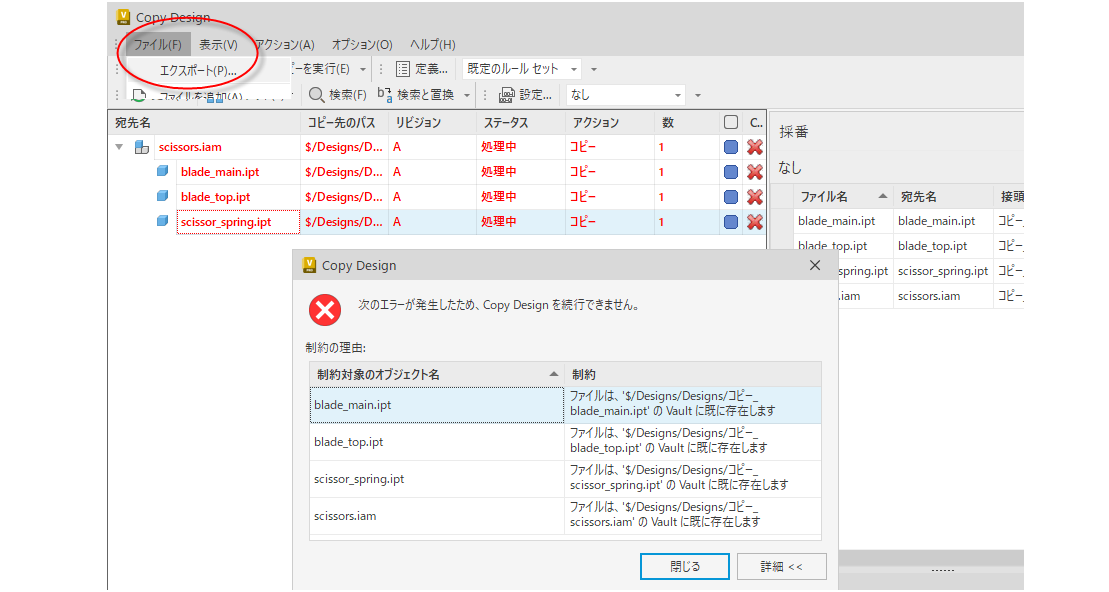
Task: Click the 設定... button
Action: click(526, 95)
